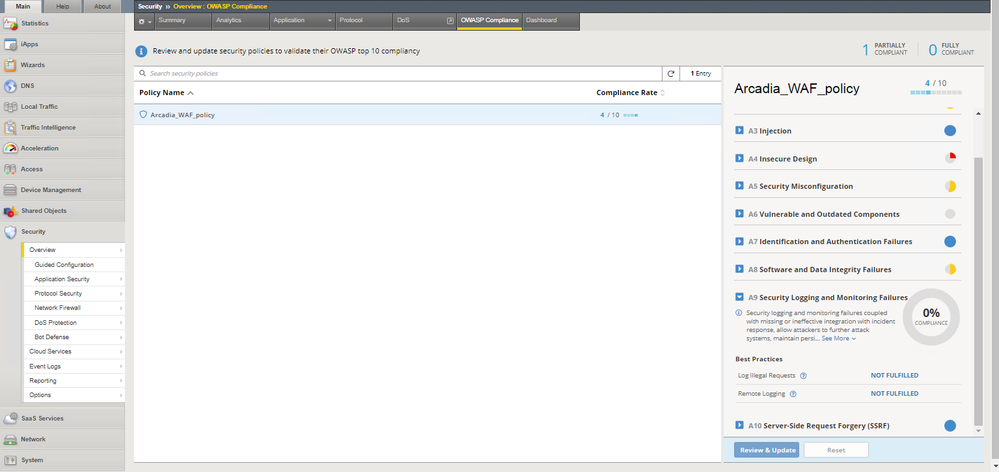Click the Security shield icon

pos(10,232)
